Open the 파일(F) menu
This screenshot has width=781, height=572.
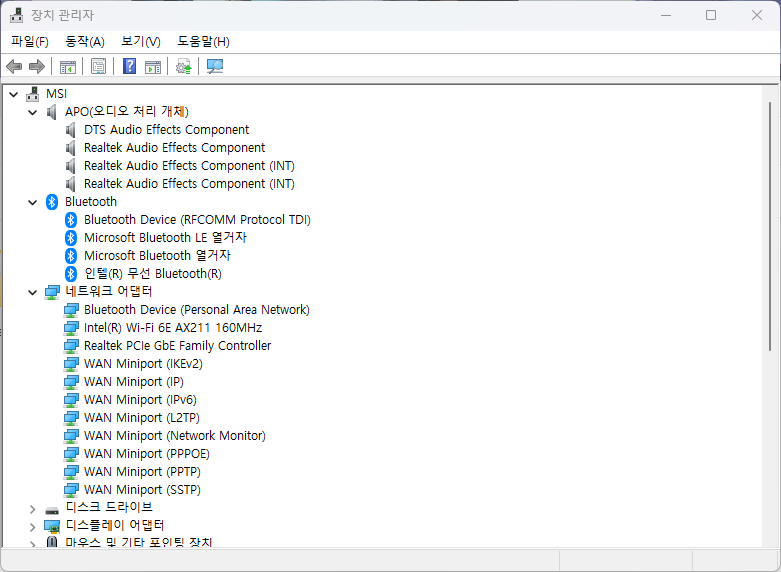[x=30, y=41]
